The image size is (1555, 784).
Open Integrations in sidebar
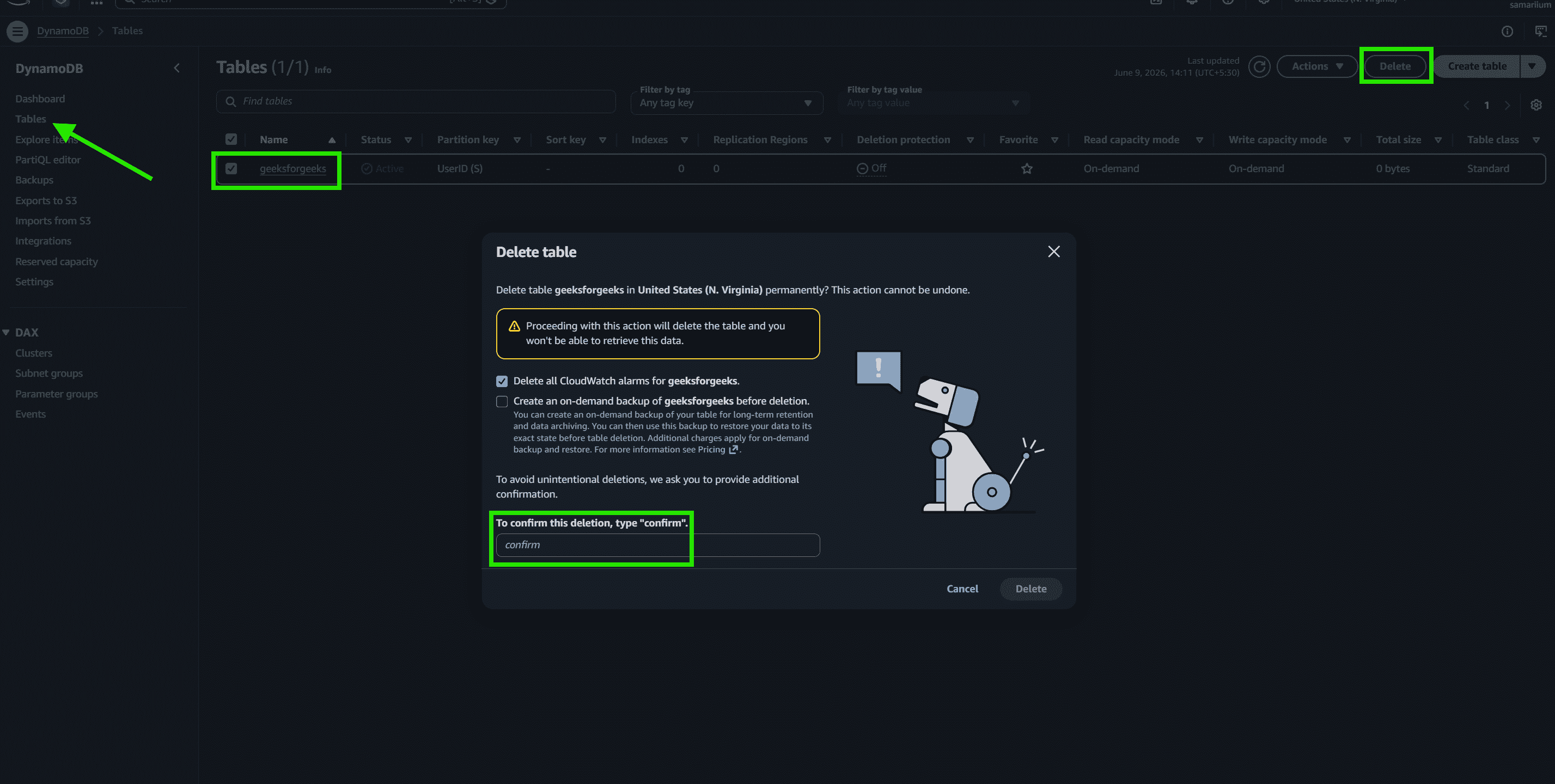44,241
